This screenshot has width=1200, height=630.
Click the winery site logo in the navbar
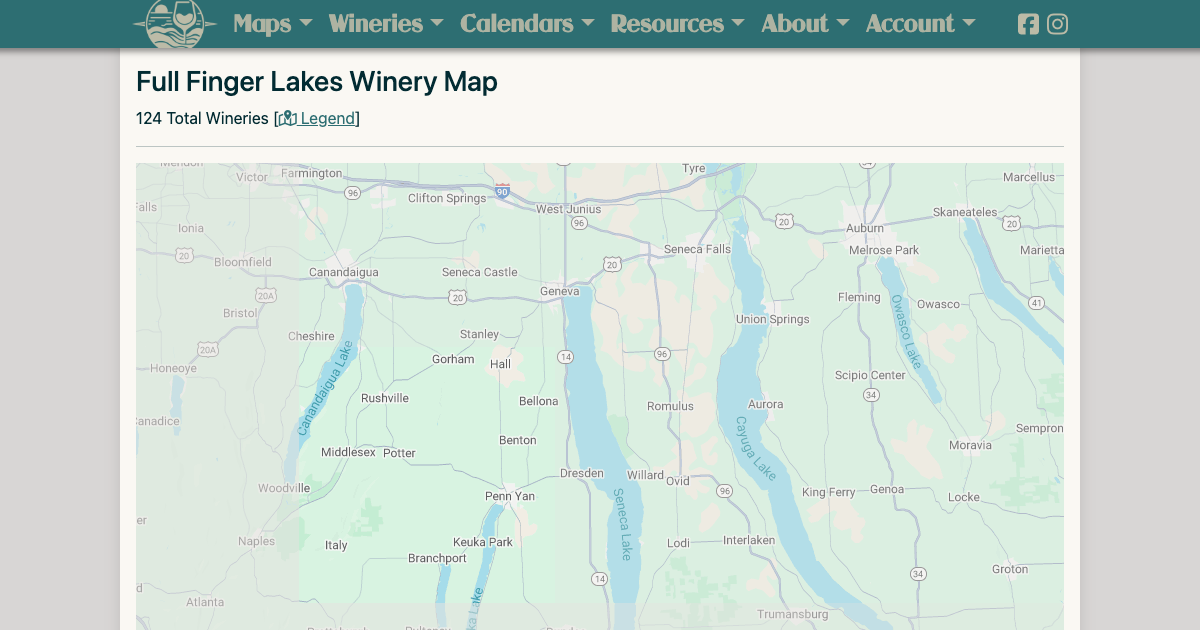pos(172,22)
